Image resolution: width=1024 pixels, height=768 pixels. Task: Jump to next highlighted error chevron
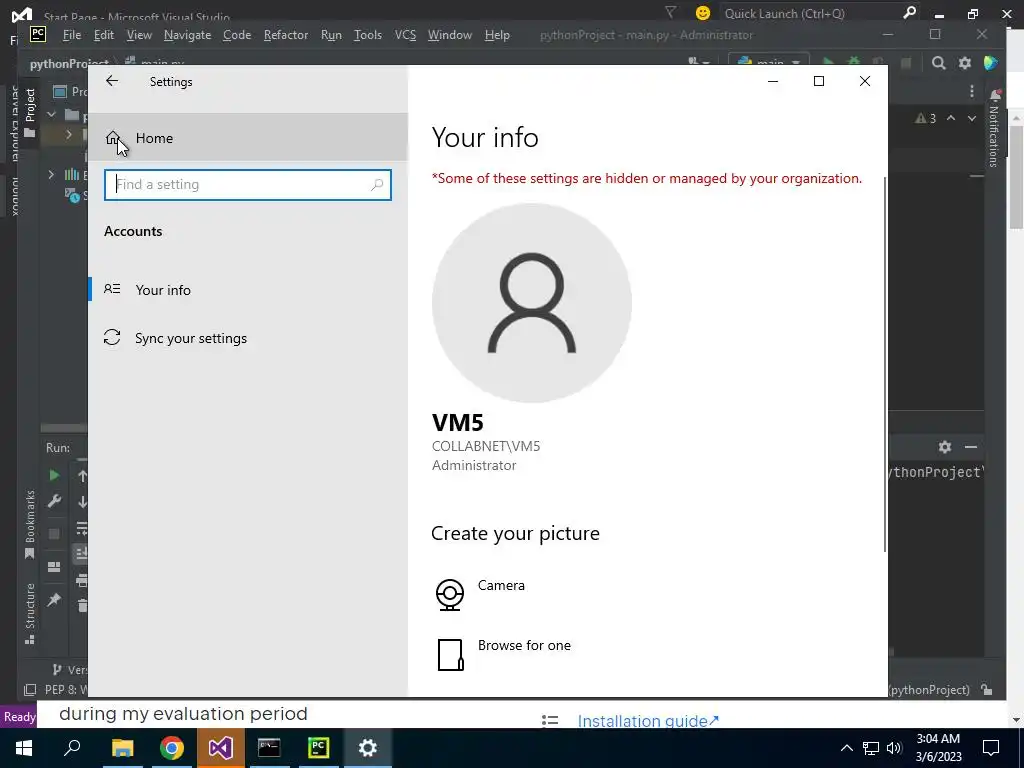972,118
